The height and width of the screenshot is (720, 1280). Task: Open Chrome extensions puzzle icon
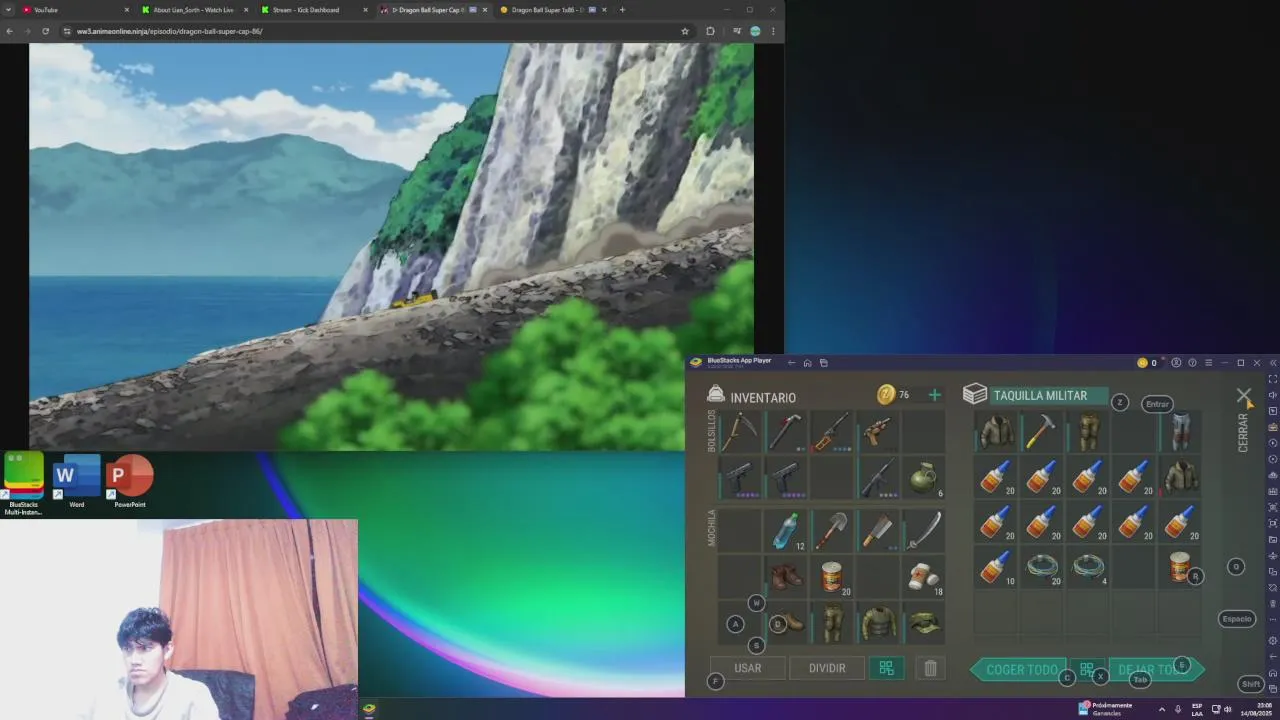click(710, 31)
